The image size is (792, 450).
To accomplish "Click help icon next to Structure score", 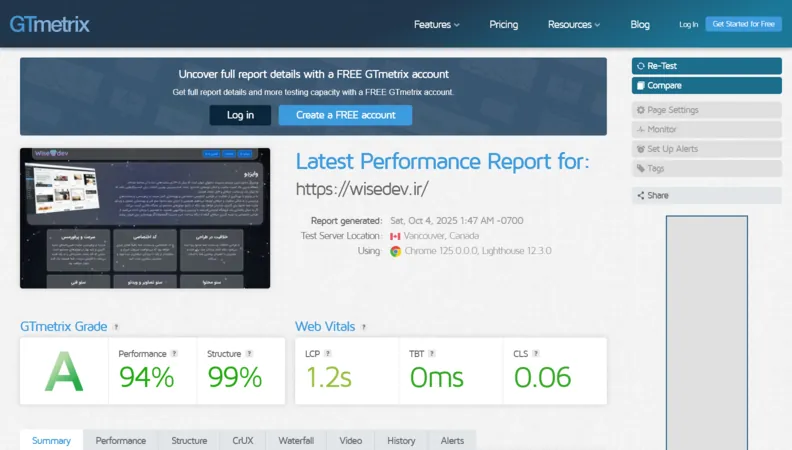I will click(249, 354).
